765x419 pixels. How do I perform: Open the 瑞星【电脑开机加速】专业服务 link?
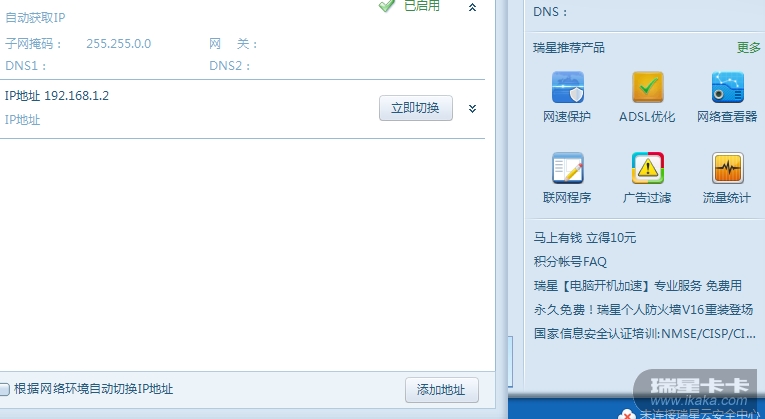[638, 285]
